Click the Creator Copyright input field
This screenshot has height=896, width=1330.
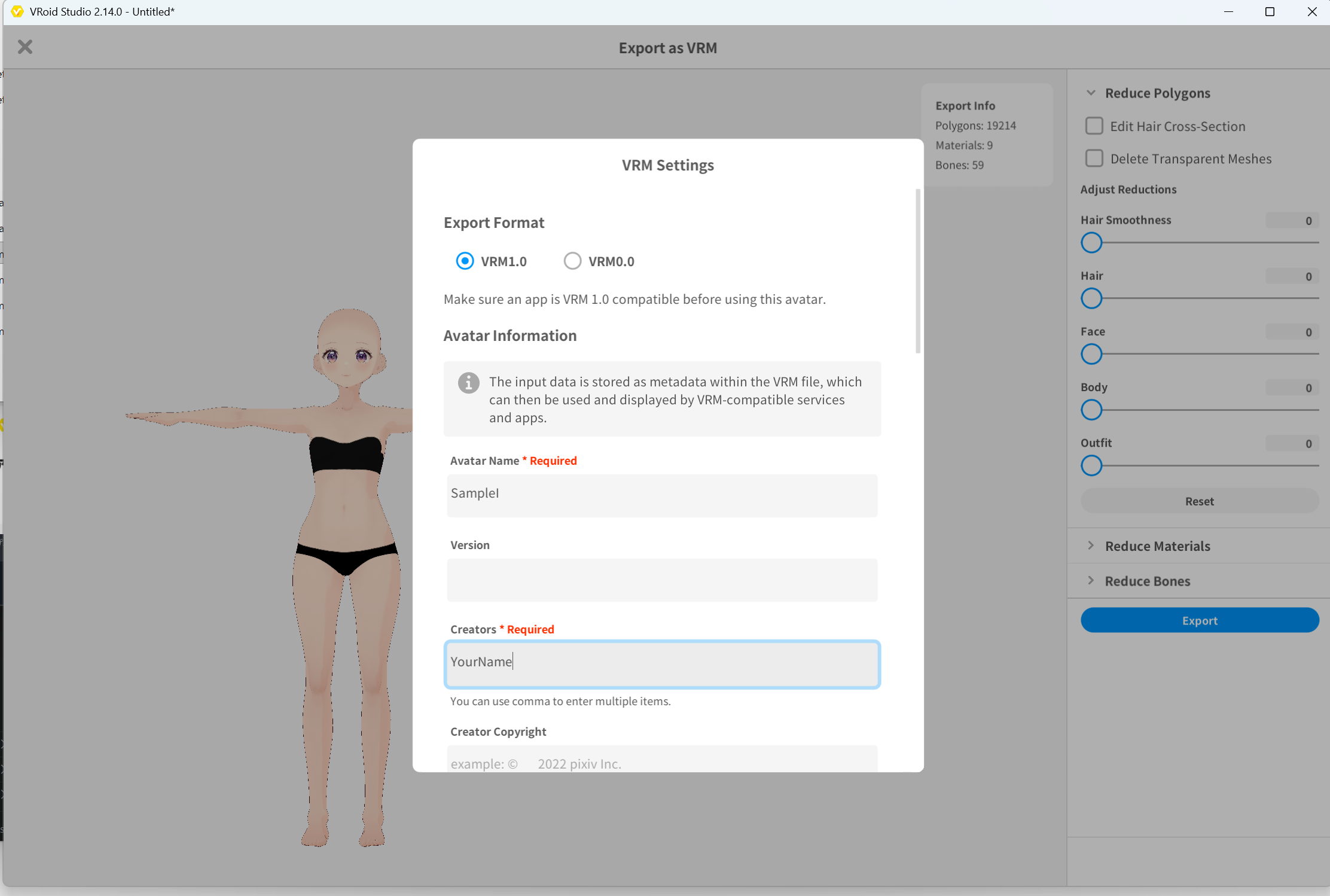tap(662, 758)
